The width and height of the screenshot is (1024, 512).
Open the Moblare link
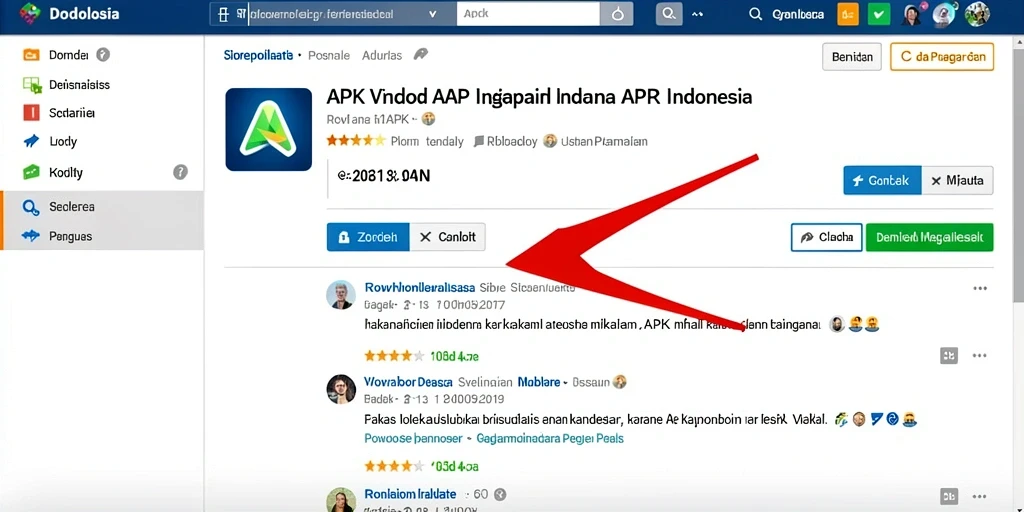539,381
